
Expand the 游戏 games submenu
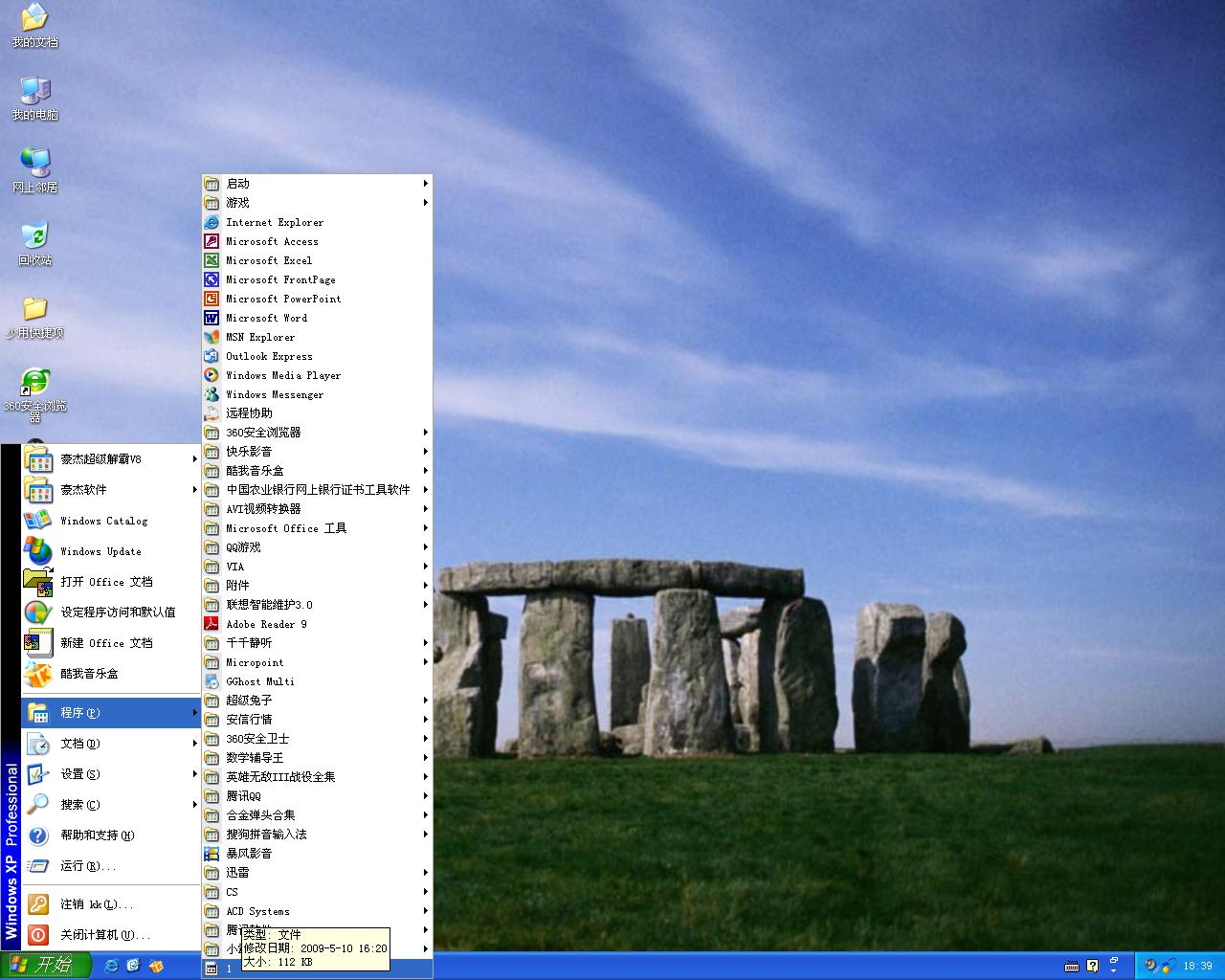317,203
